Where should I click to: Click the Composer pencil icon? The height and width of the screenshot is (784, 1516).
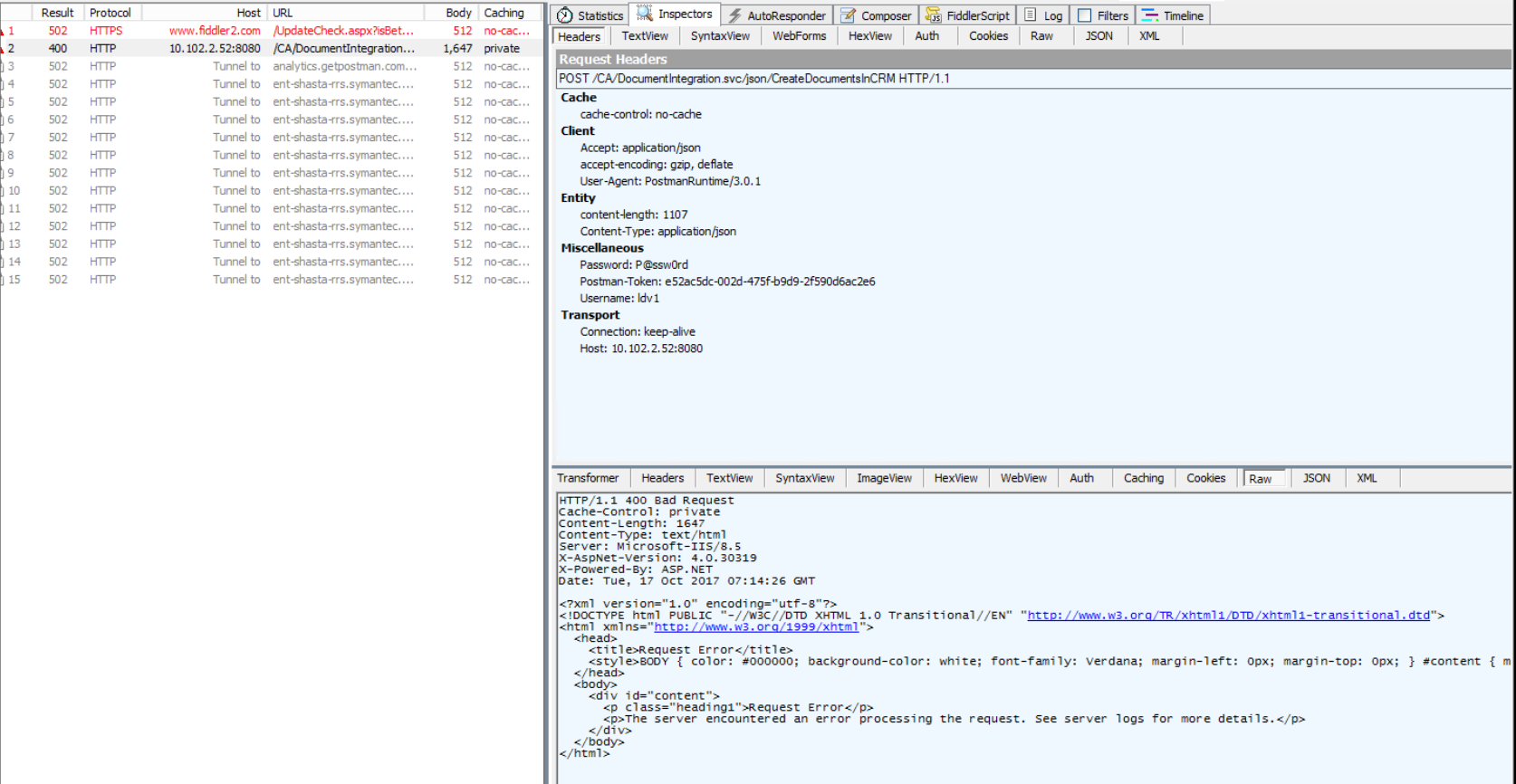pos(849,15)
